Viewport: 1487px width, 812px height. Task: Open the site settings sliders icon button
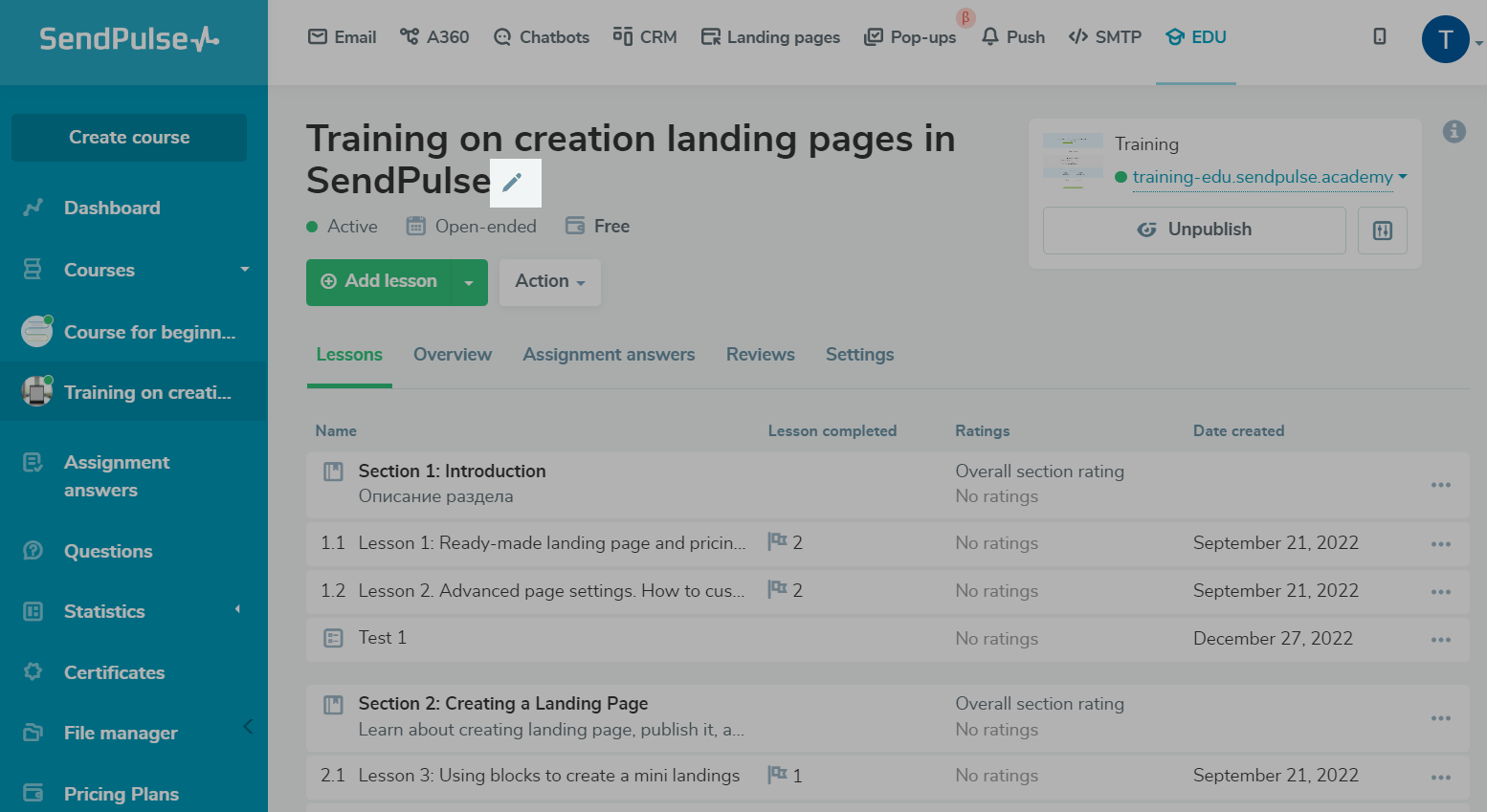(x=1382, y=230)
